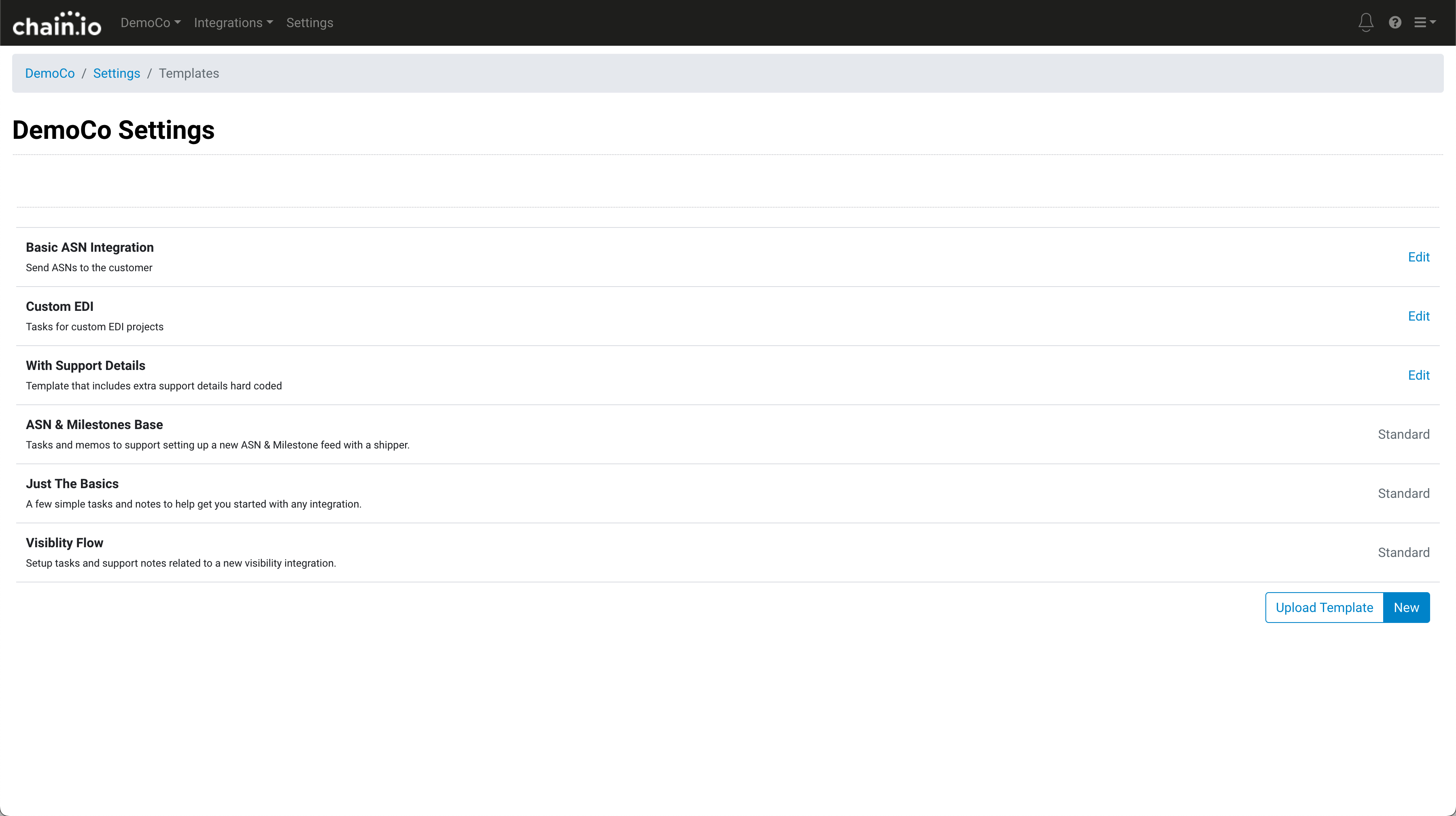This screenshot has width=1456, height=816.
Task: Open Settings in the top navbar
Action: point(309,23)
